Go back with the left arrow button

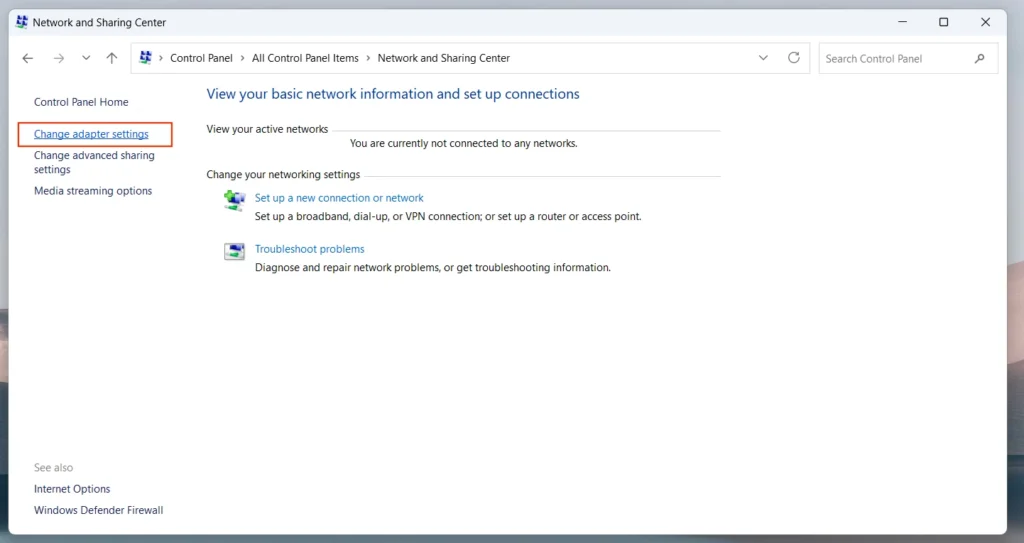pyautogui.click(x=27, y=58)
